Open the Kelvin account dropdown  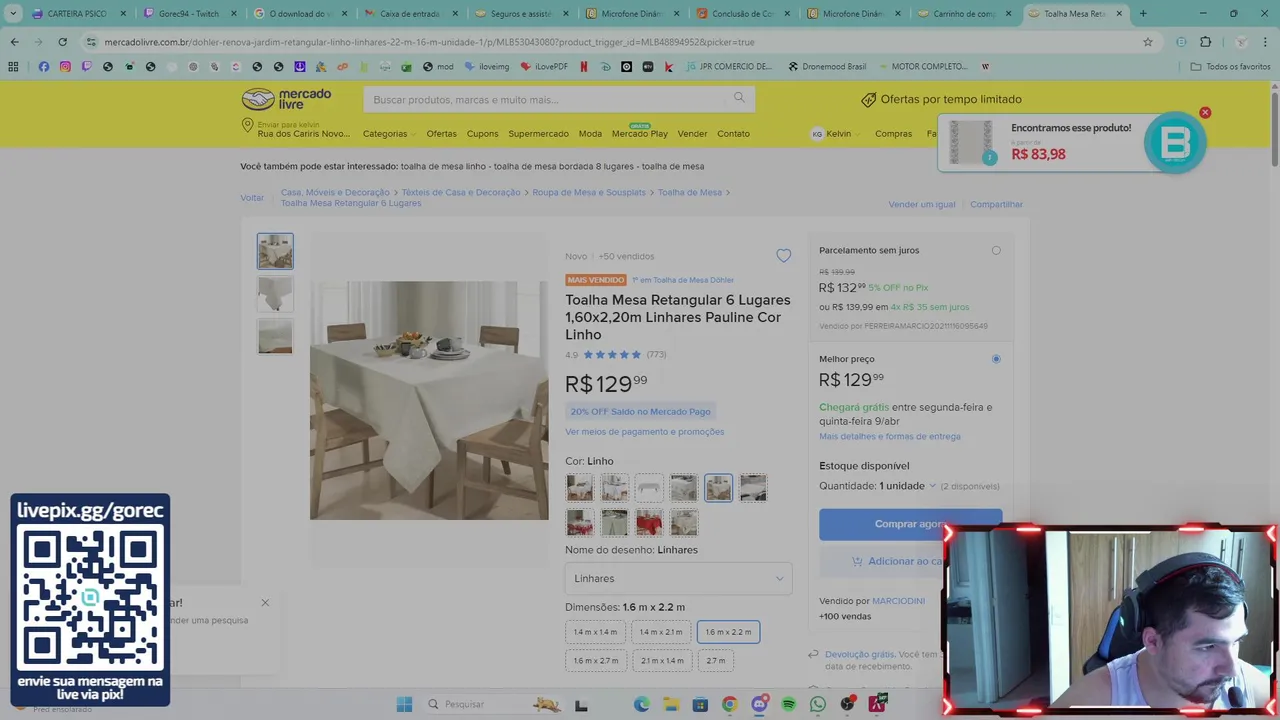(837, 134)
